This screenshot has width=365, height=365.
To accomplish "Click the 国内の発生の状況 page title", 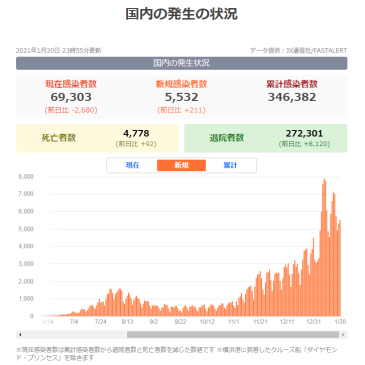I will (x=182, y=14).
